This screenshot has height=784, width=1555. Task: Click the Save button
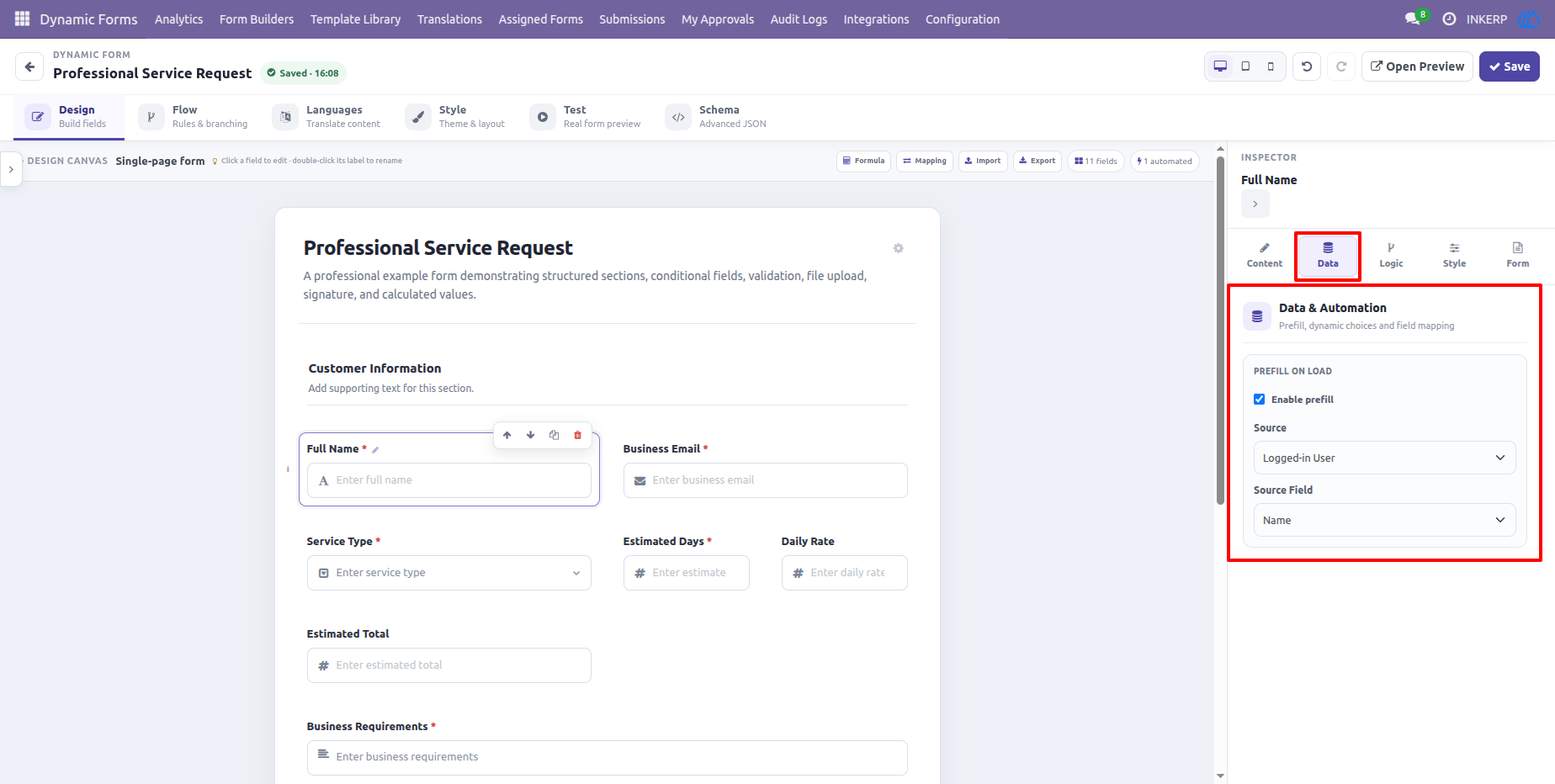pyautogui.click(x=1510, y=66)
